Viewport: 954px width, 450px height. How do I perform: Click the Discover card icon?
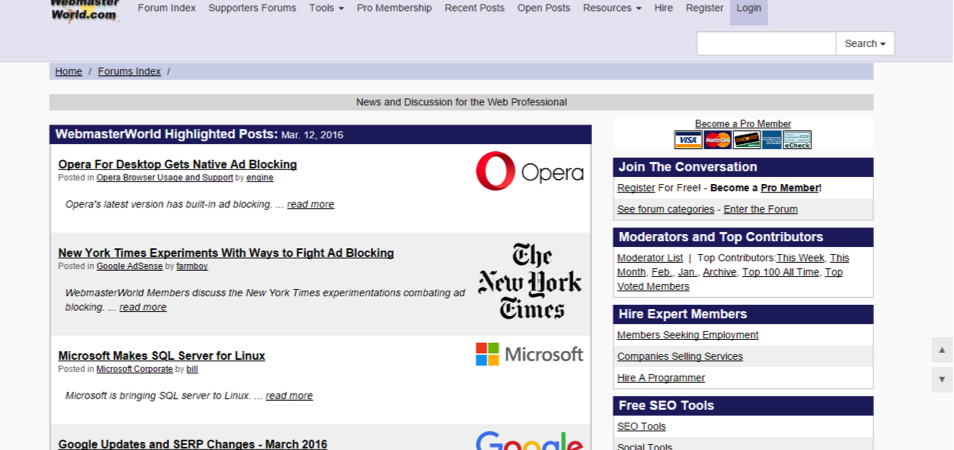pos(747,140)
